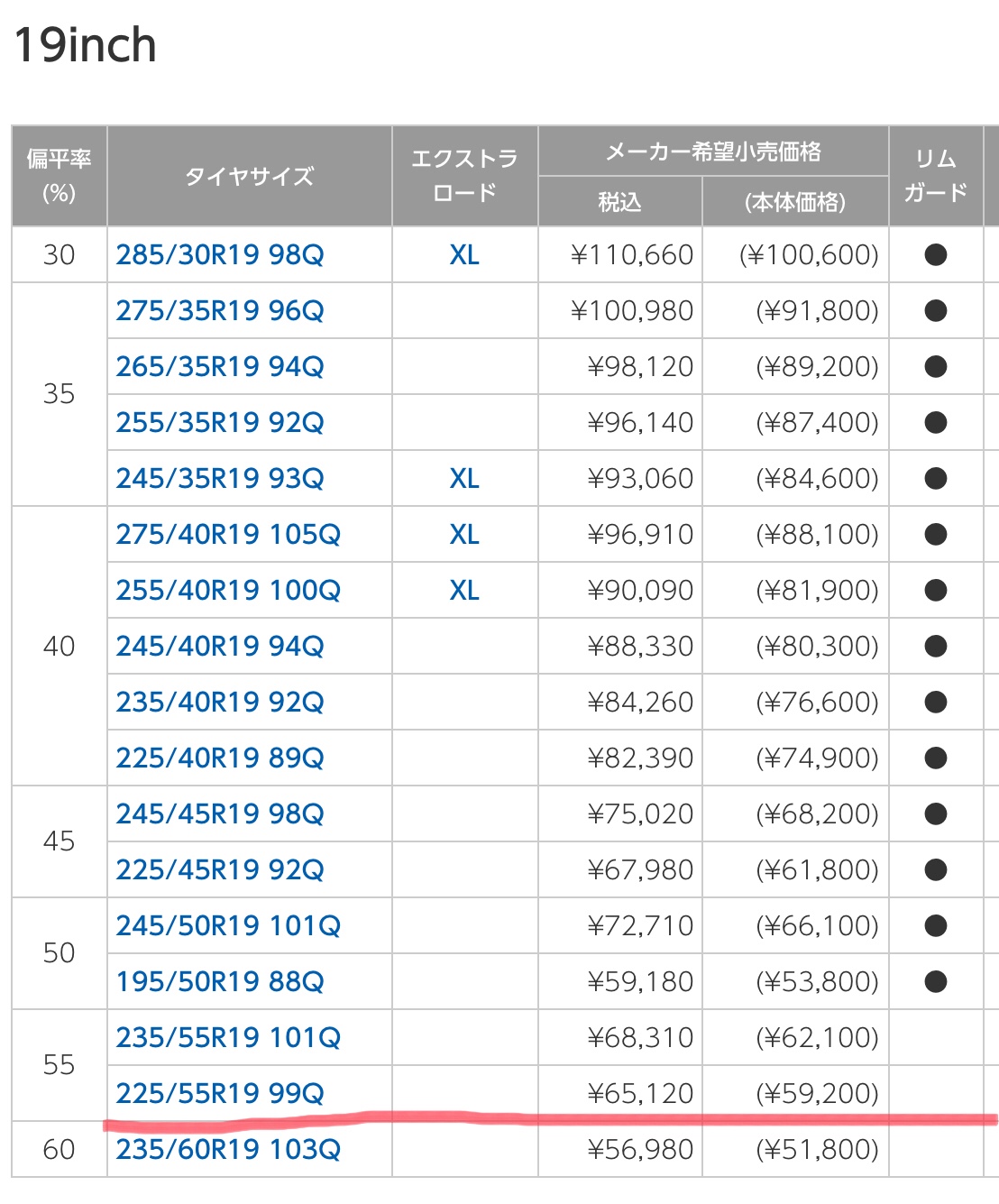Click the 225/45R19 92Q link
The height and width of the screenshot is (1204, 999).
click(x=219, y=870)
